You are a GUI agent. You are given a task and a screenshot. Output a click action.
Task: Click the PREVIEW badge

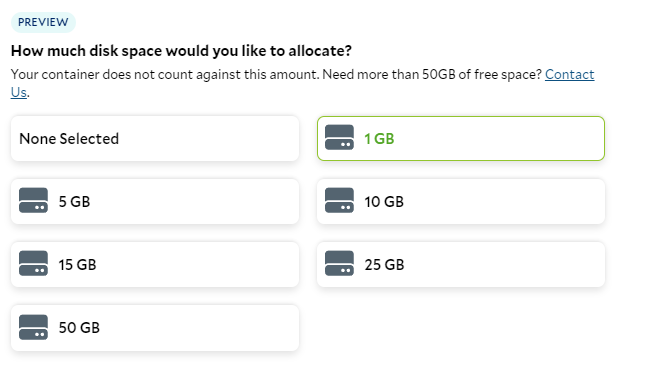tap(43, 22)
